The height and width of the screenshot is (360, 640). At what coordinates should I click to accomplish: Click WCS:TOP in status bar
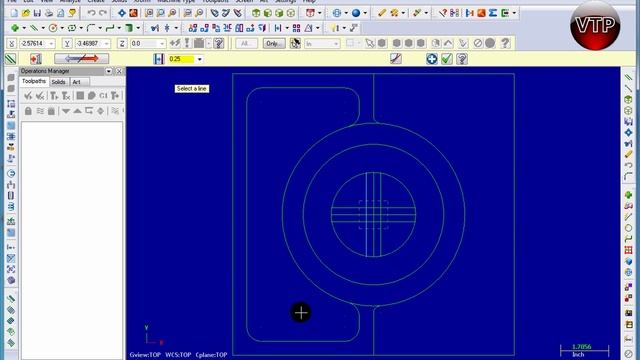pos(178,355)
